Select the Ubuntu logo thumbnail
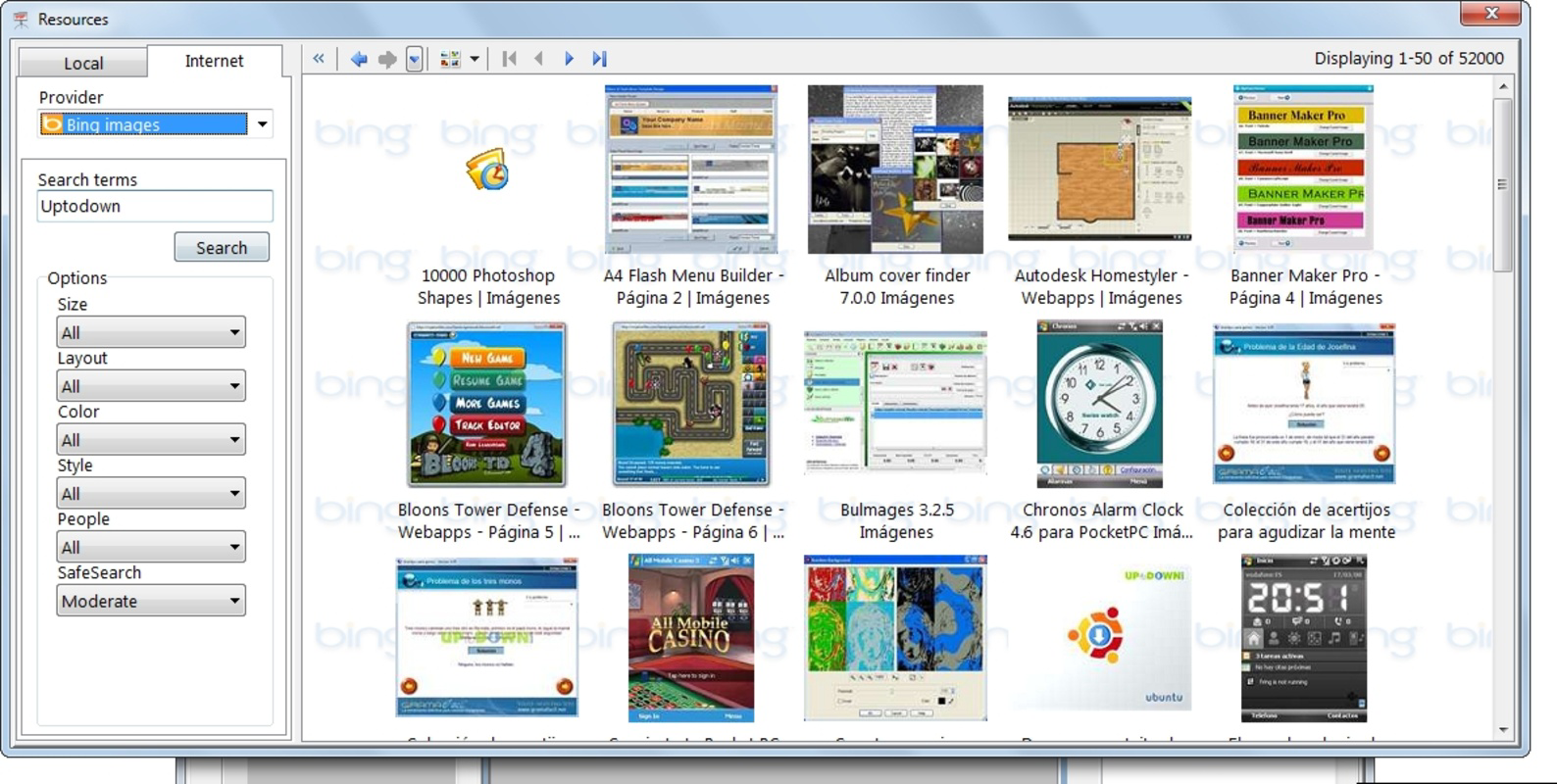1557x784 pixels. coord(1099,638)
